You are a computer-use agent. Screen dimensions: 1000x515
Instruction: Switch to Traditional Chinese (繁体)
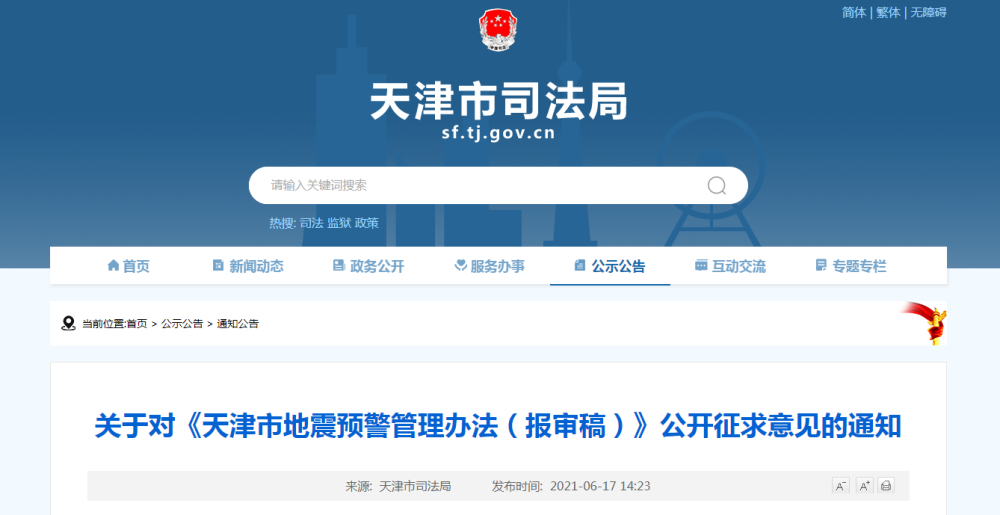coord(888,13)
